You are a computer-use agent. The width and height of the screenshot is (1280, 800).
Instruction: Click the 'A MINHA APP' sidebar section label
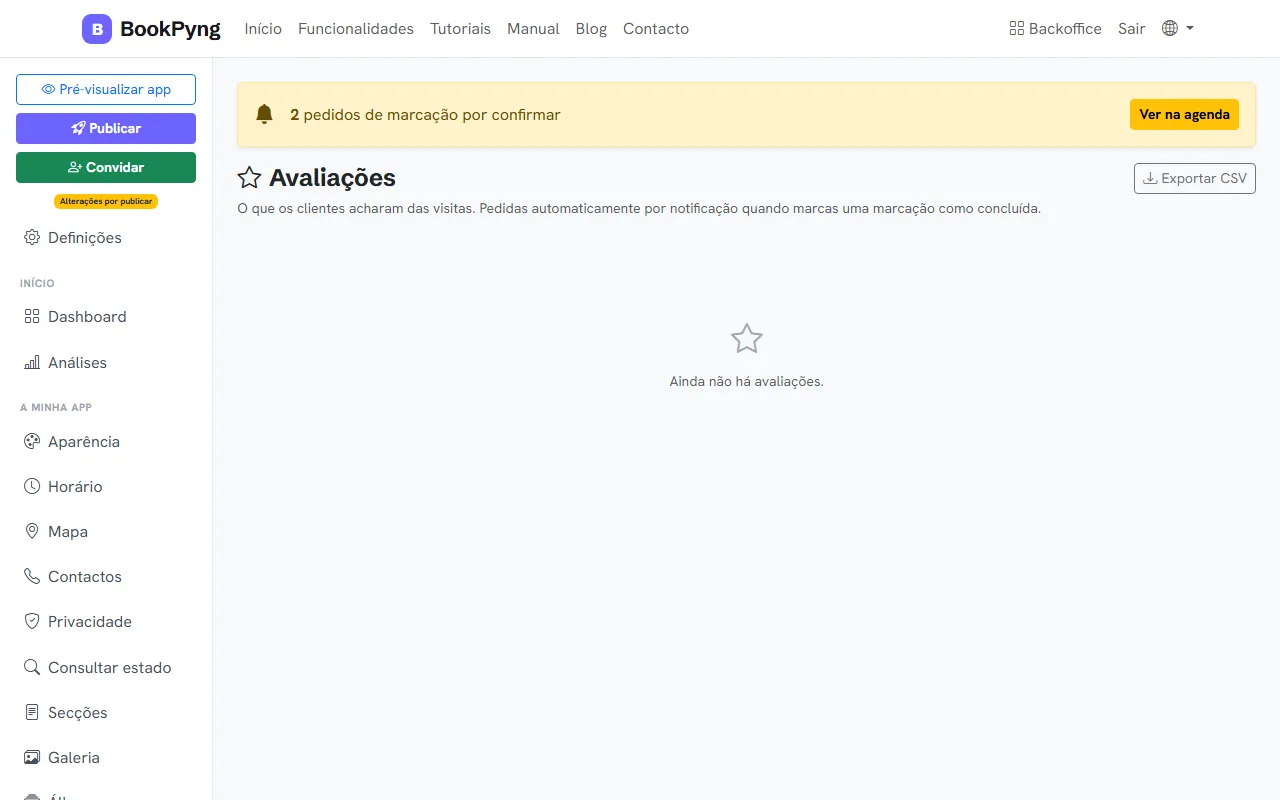[x=56, y=408]
